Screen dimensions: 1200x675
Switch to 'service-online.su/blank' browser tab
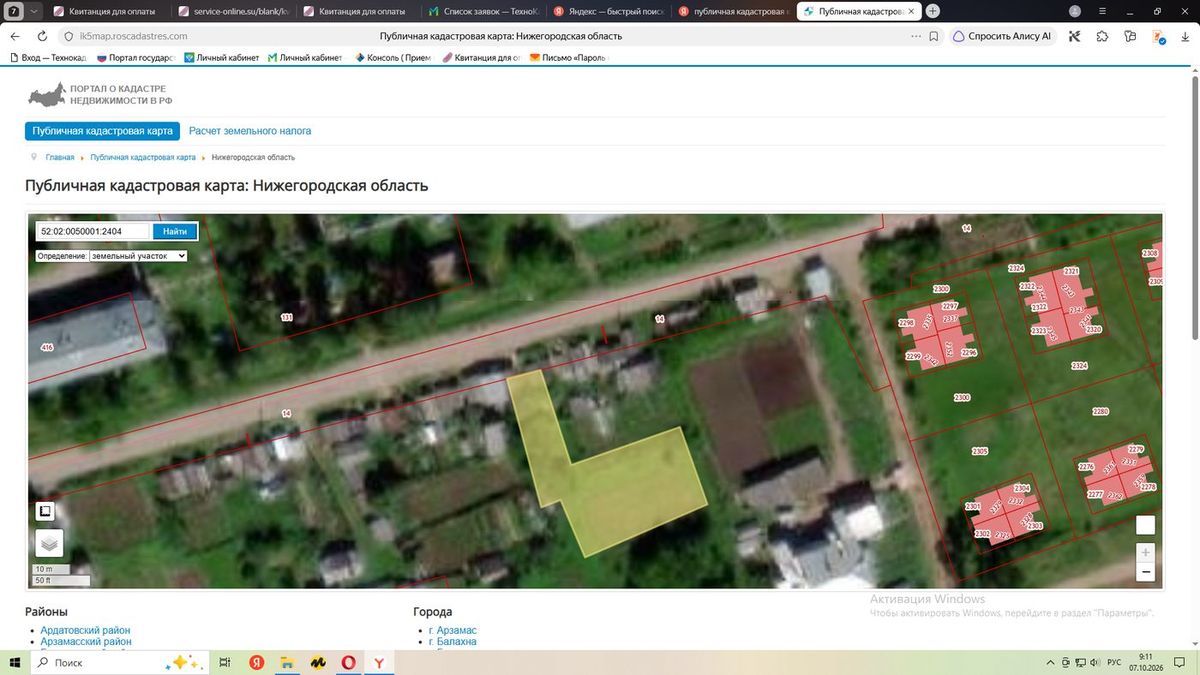(x=232, y=11)
